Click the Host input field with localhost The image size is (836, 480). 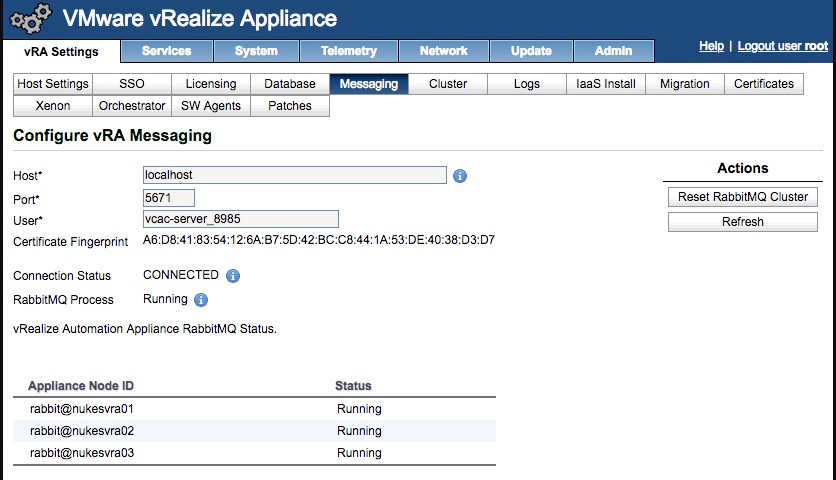tap(295, 175)
